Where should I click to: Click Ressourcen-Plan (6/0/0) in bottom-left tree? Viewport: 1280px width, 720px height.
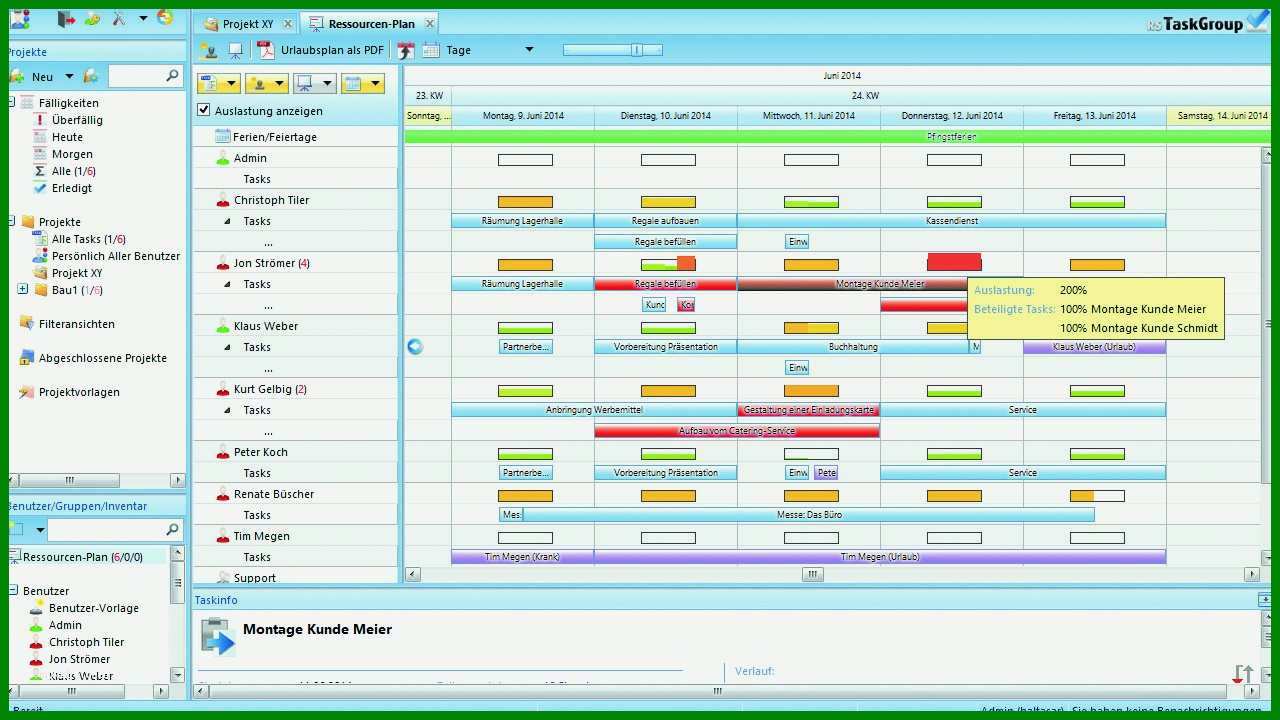click(x=83, y=557)
